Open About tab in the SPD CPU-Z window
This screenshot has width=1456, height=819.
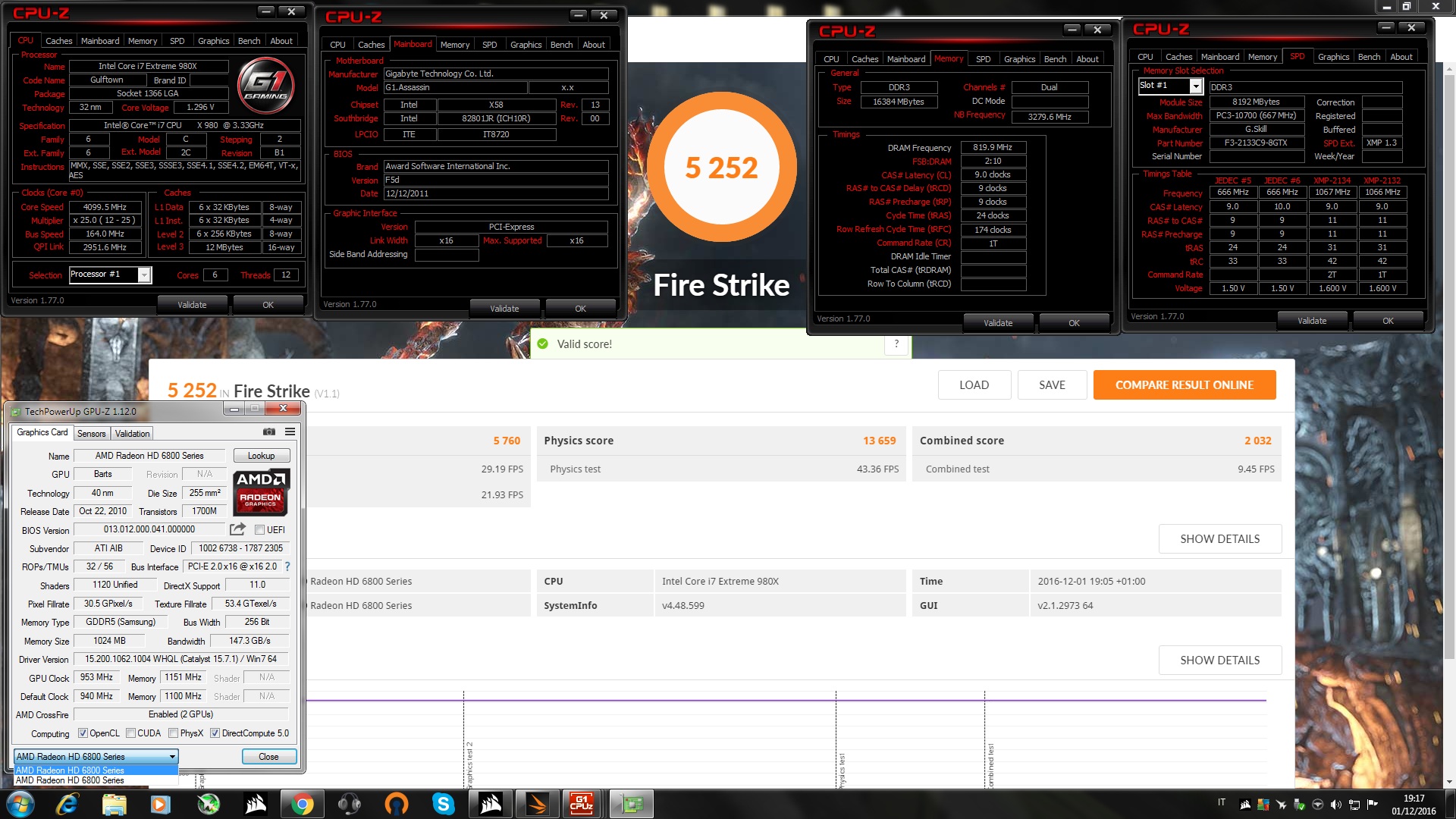[1401, 57]
